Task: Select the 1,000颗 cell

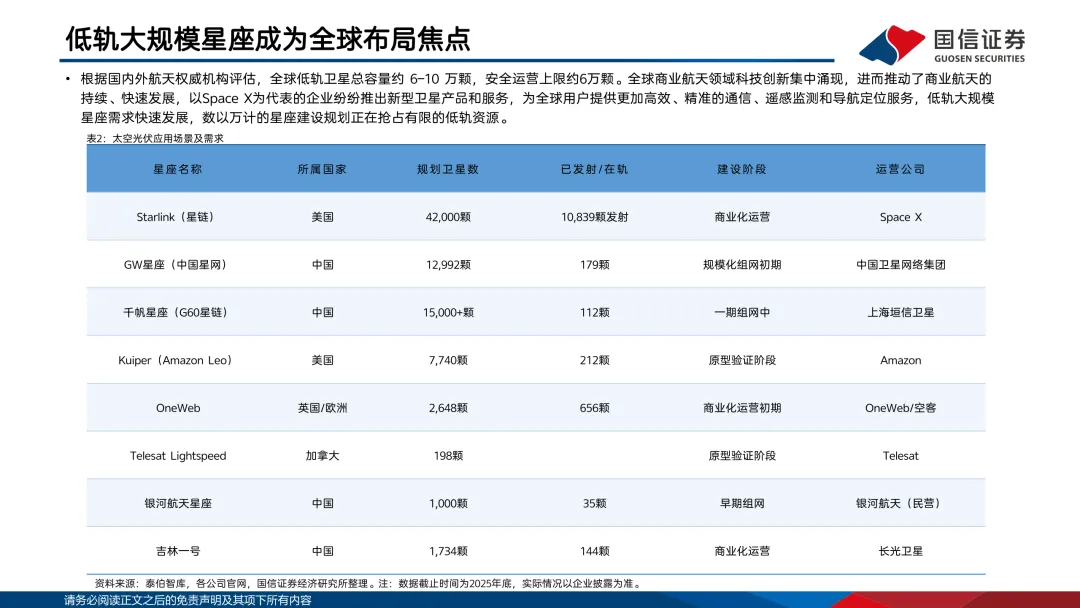Action: [448, 503]
